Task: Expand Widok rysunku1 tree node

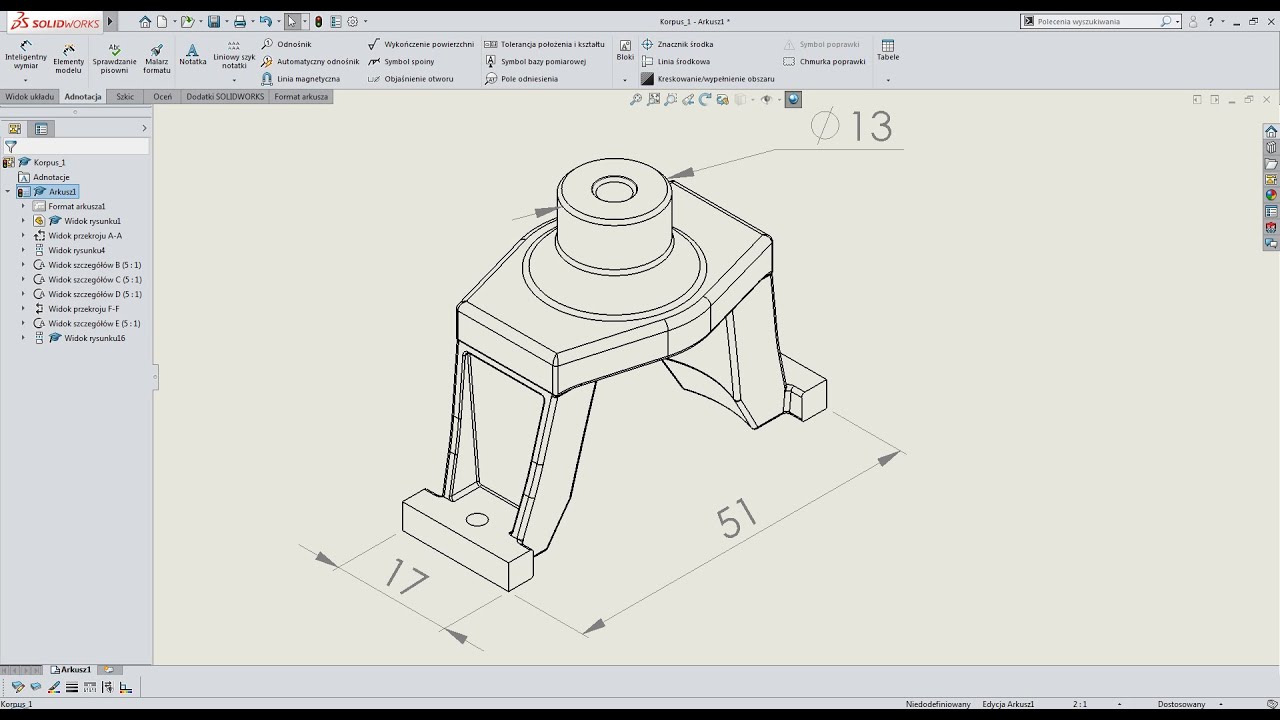Action: [x=23, y=221]
